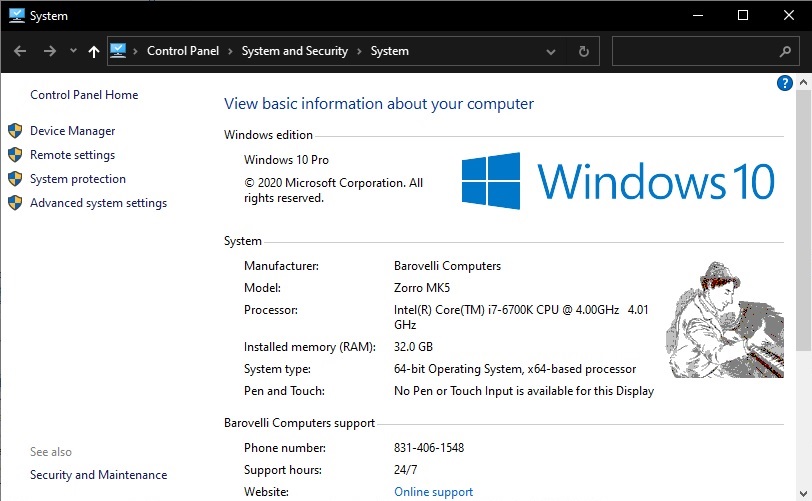Open help with the question mark icon

[x=785, y=82]
